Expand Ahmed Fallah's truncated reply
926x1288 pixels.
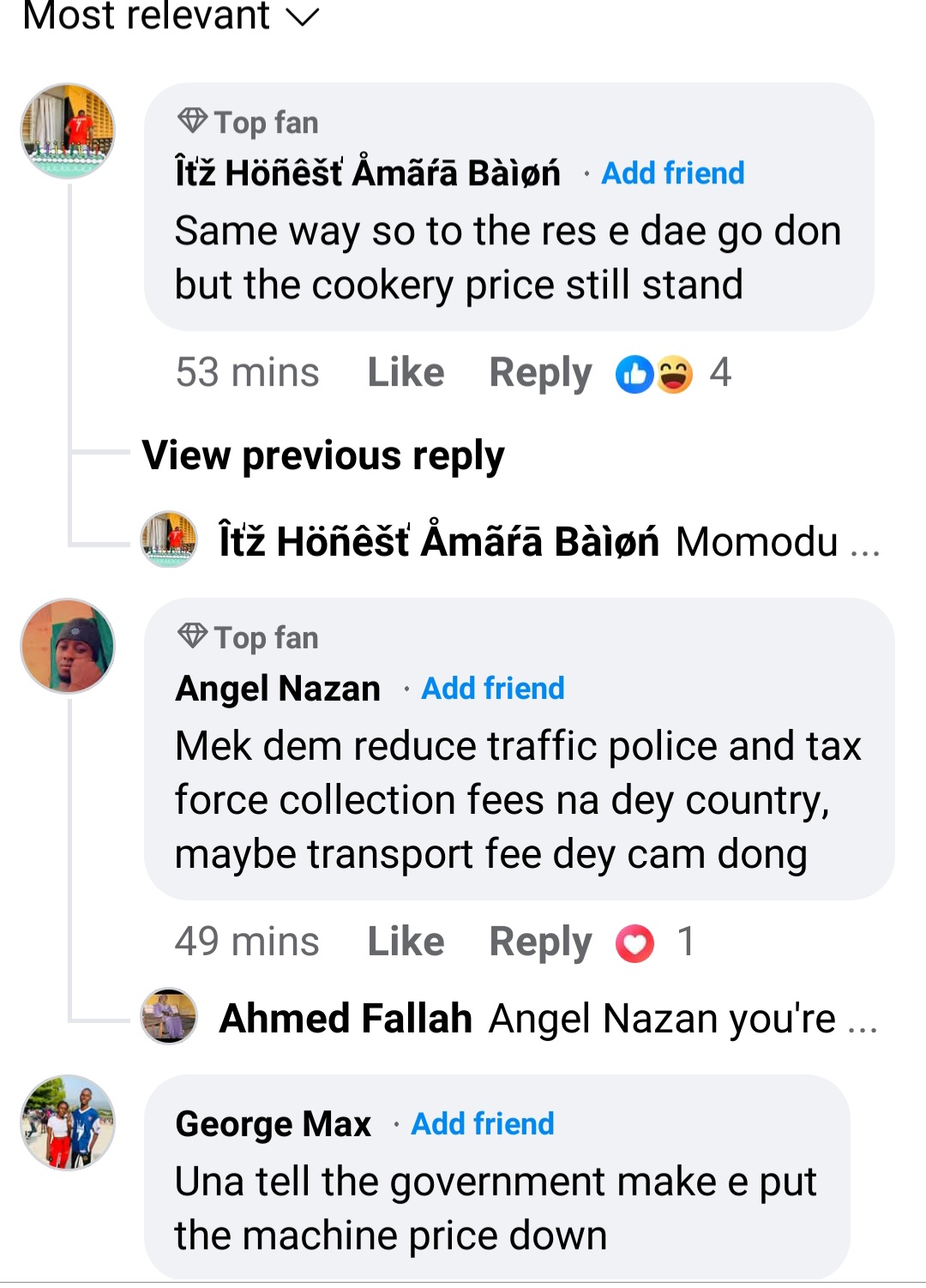pyautogui.click(x=682, y=1019)
